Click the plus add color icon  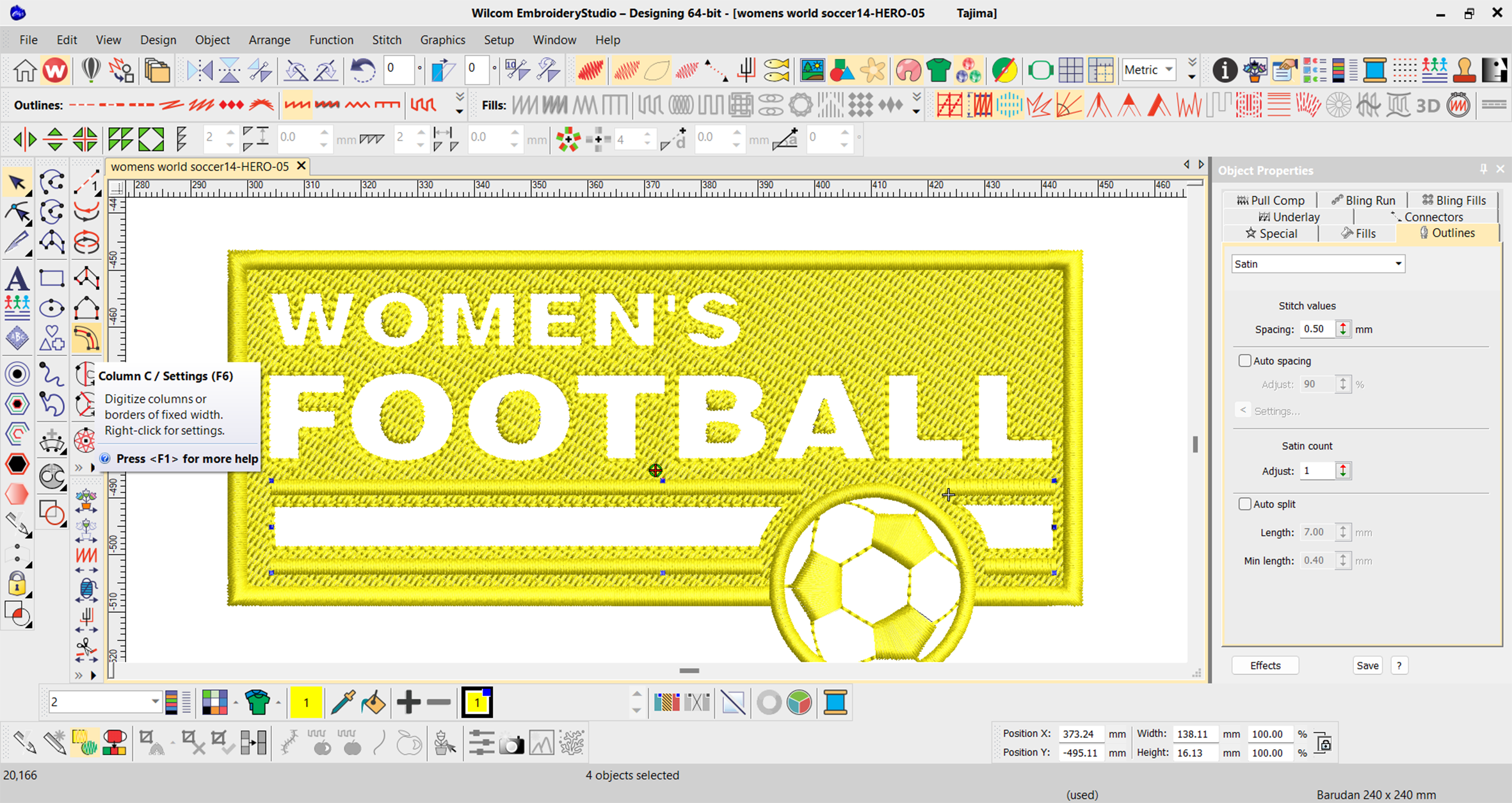tap(408, 702)
